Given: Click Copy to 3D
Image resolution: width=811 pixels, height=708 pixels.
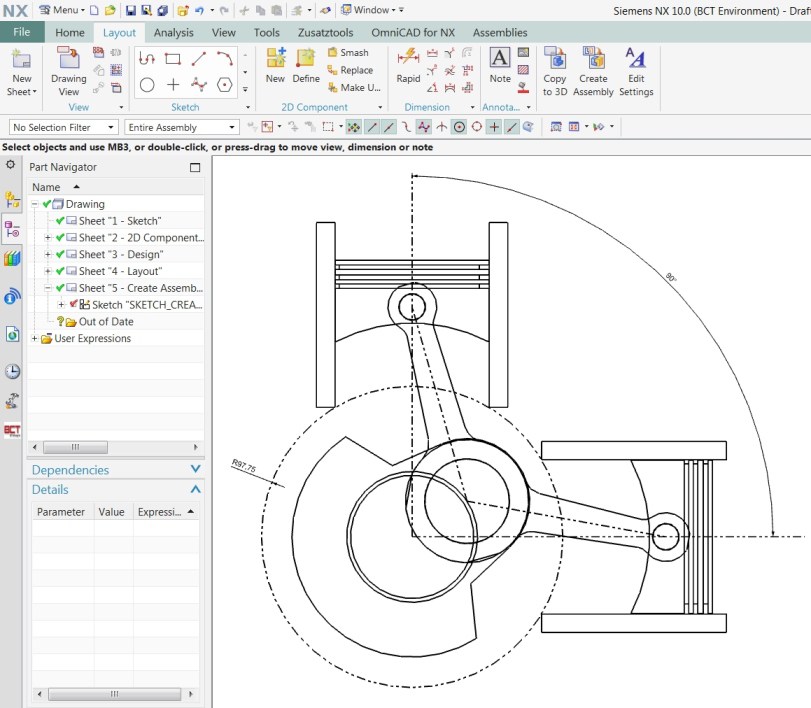Looking at the screenshot, I should tap(553, 70).
